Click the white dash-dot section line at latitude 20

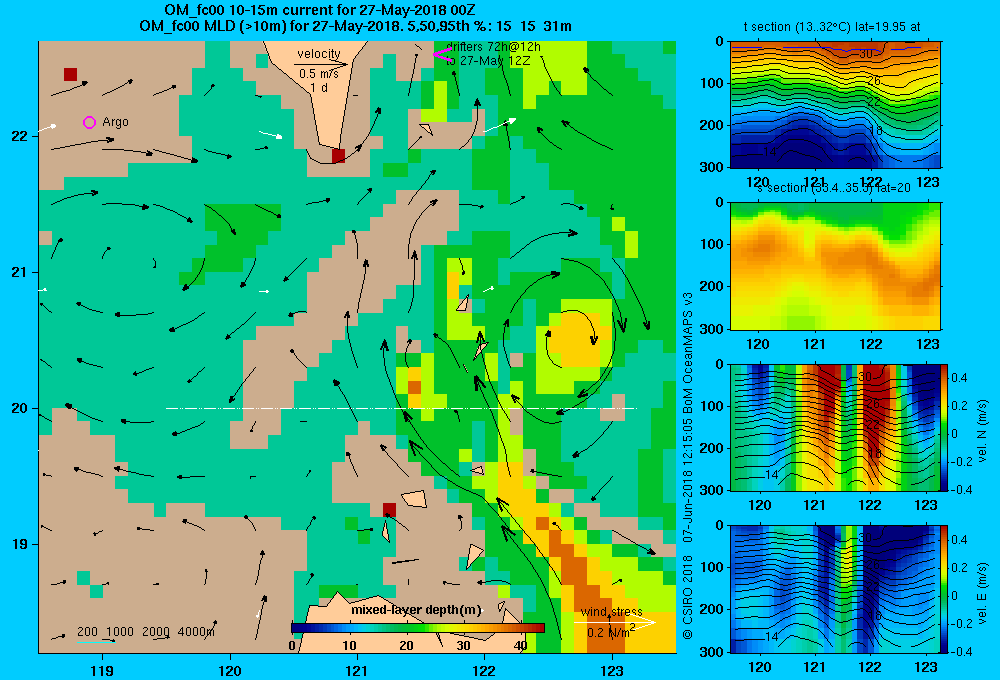pyautogui.click(x=401, y=408)
